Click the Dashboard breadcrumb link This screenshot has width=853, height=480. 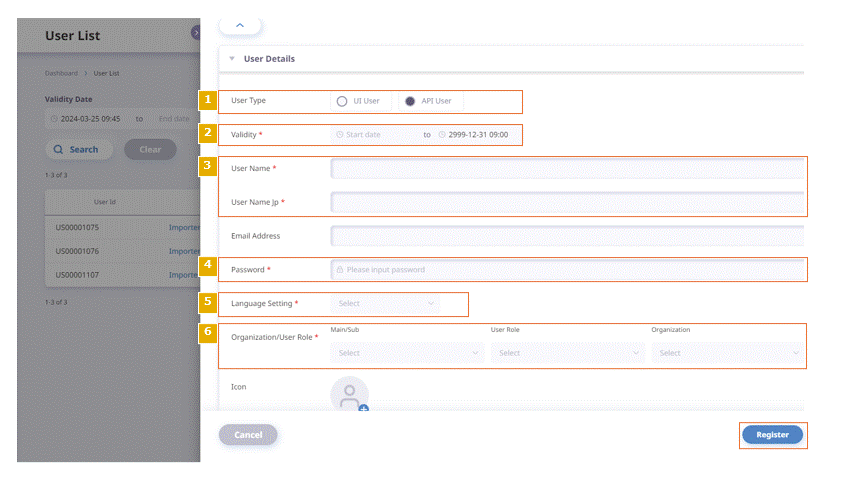click(61, 73)
